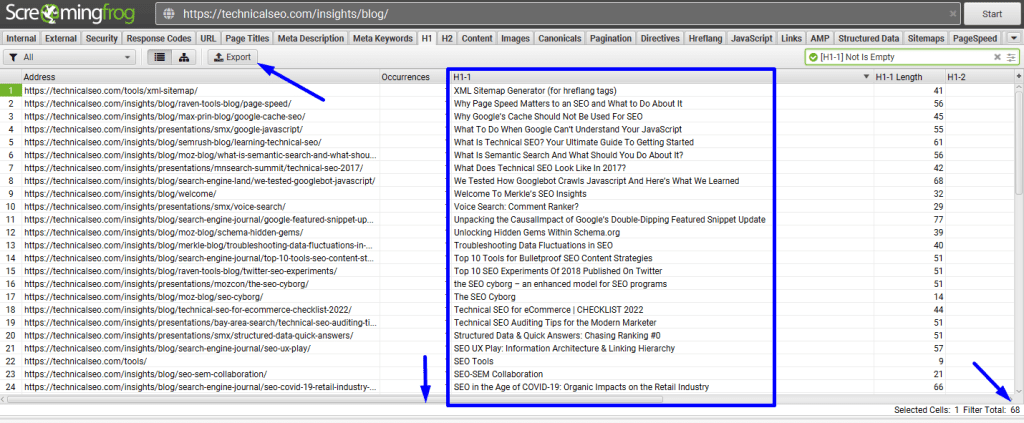Click the Export button
Screen dimensions: 1024x423
[x=232, y=57]
